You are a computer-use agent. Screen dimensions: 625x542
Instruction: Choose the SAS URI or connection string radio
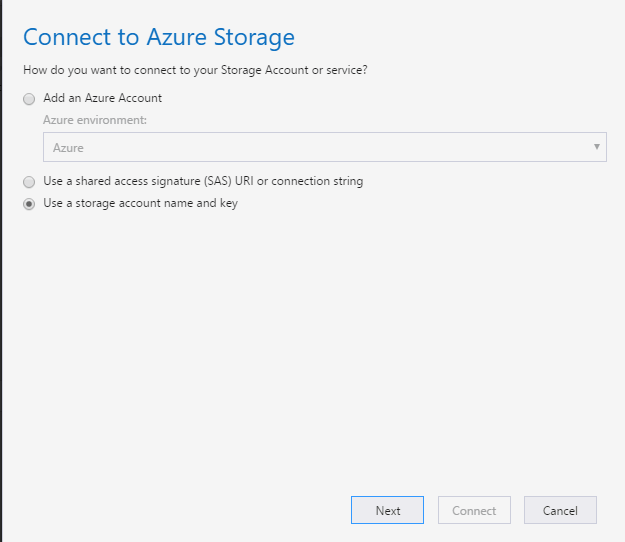pyautogui.click(x=29, y=182)
